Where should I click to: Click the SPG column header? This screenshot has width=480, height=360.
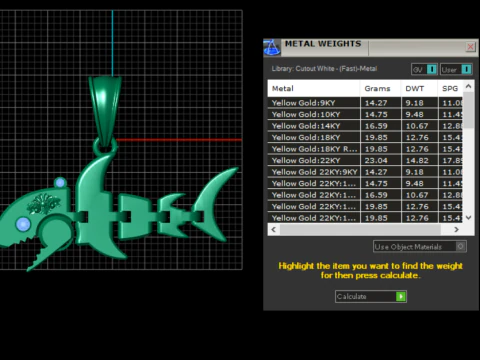450,88
